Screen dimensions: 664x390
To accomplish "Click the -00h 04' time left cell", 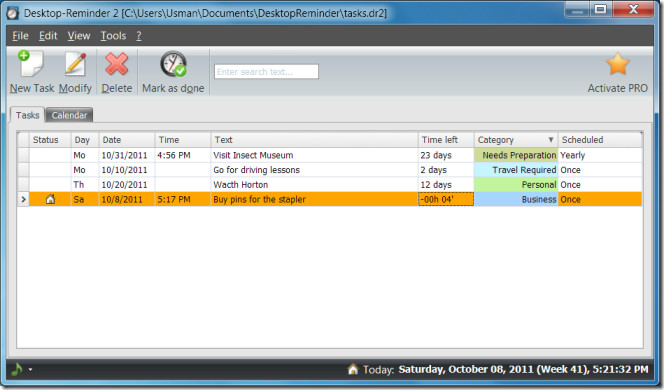I will click(446, 199).
